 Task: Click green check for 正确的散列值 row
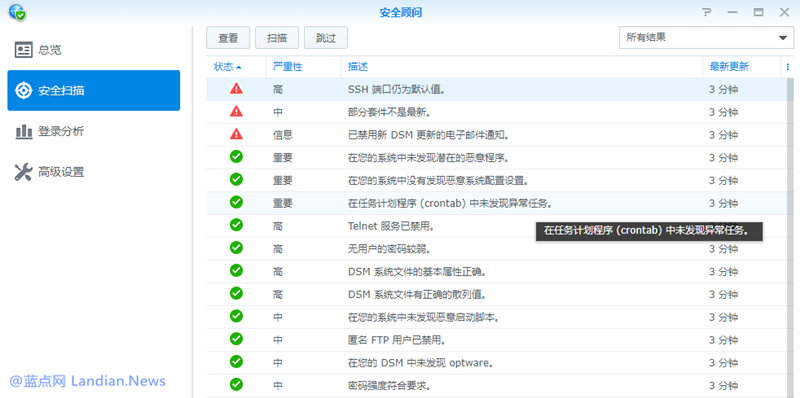[236, 293]
